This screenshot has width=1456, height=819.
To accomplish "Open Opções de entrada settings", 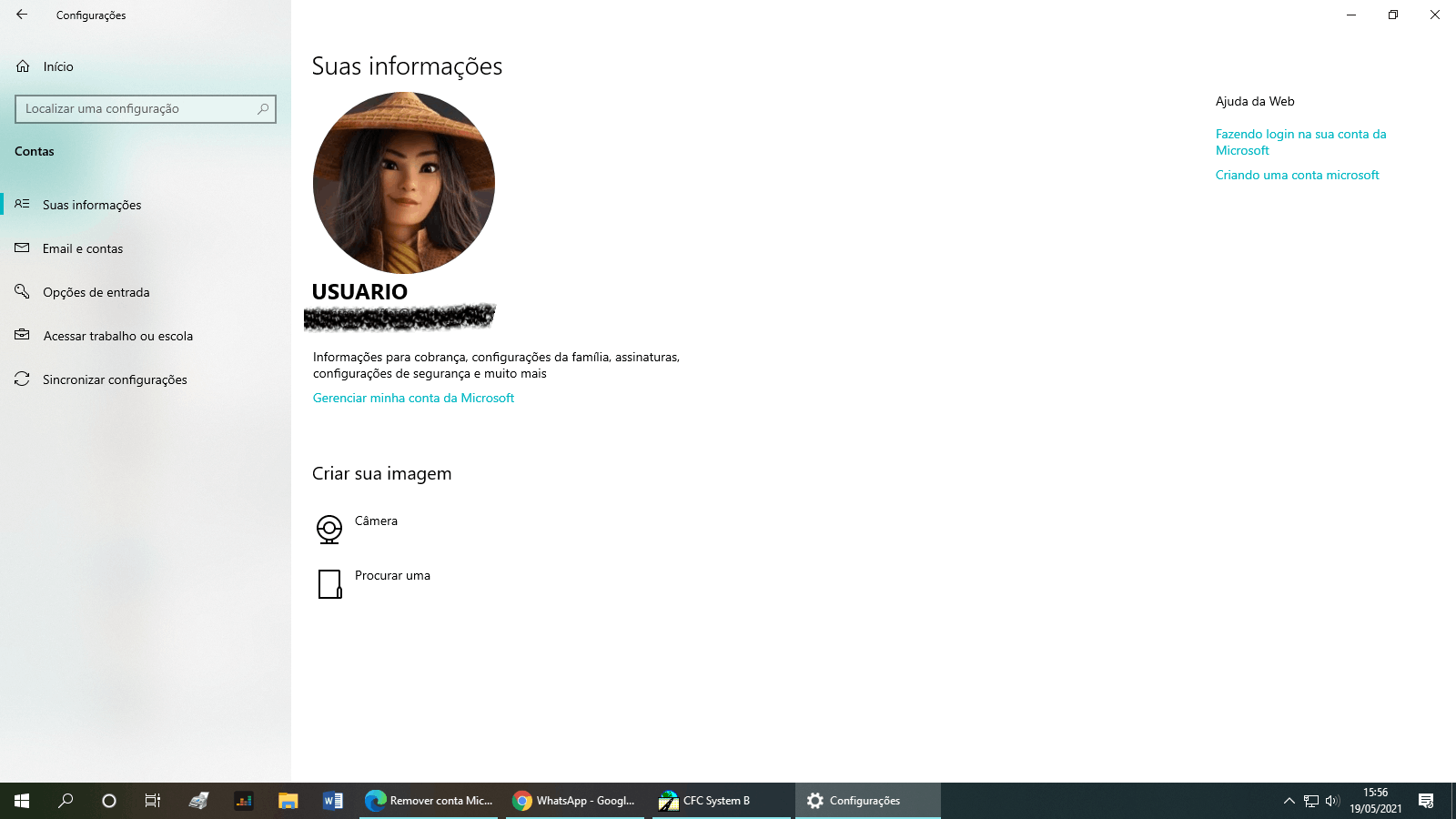I will point(146,292).
